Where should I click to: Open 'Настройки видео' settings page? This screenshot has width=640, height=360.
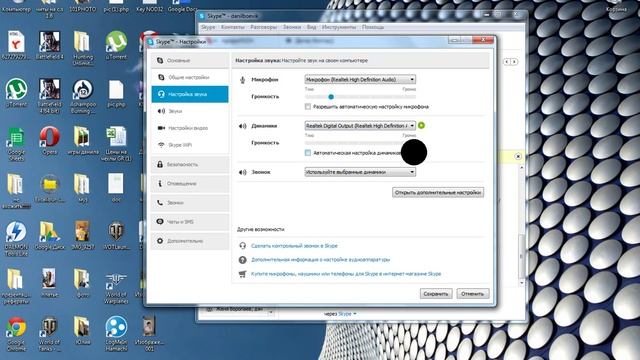click(x=190, y=128)
